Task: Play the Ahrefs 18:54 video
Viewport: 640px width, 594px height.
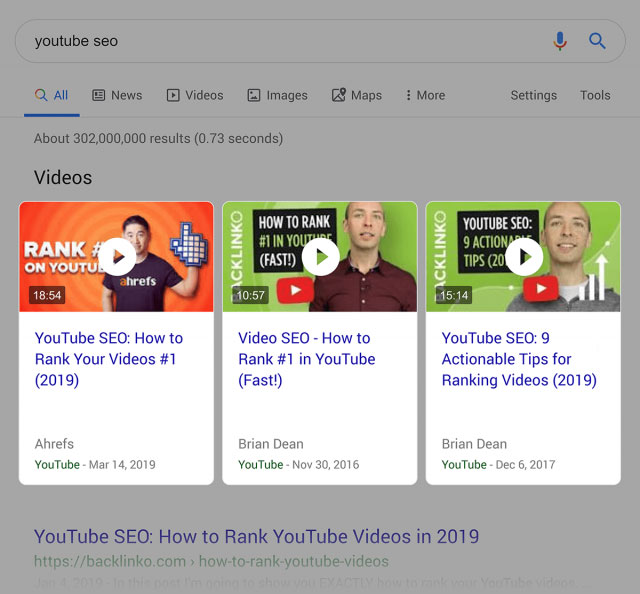Action: coord(116,257)
